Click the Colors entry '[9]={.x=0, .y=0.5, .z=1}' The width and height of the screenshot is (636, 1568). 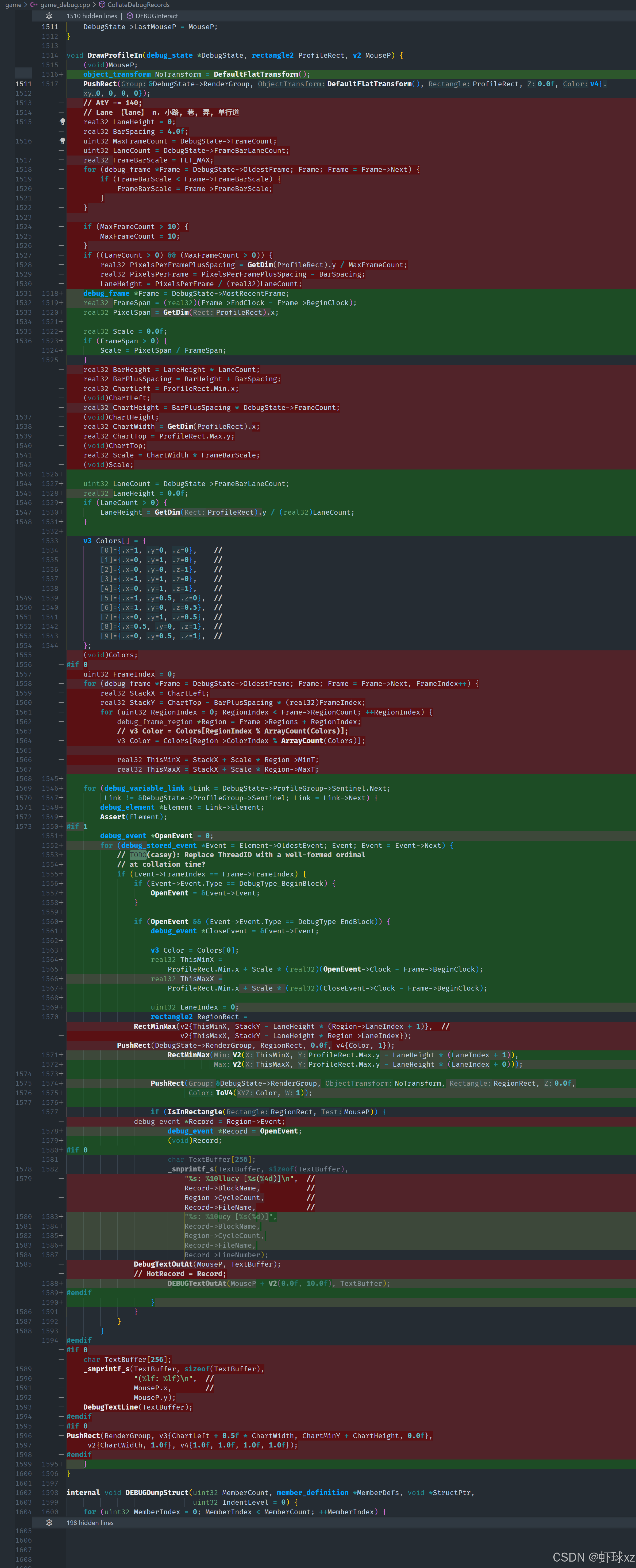click(x=152, y=636)
